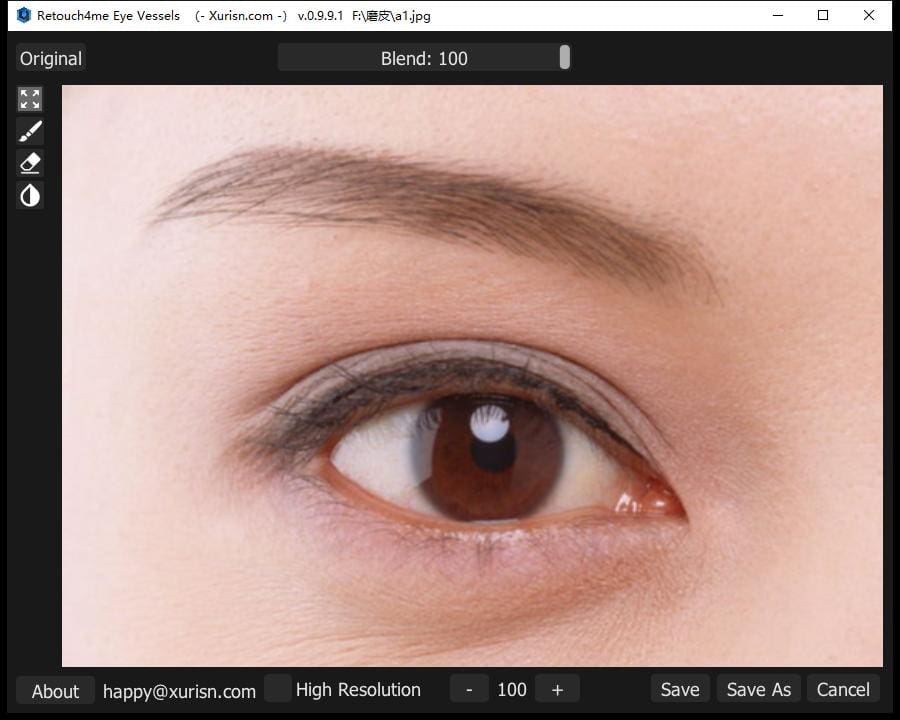Cancel the retouching session

842,689
